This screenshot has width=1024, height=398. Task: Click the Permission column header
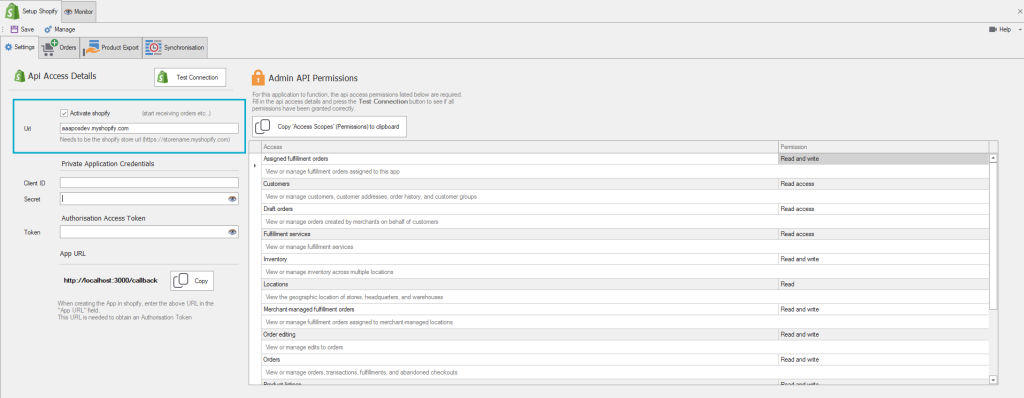(884, 147)
